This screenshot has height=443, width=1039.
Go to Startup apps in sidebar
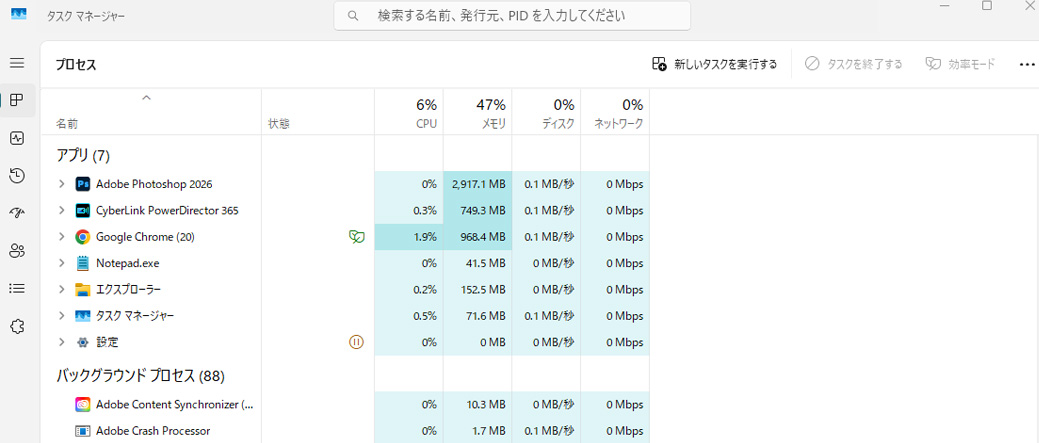(x=17, y=213)
